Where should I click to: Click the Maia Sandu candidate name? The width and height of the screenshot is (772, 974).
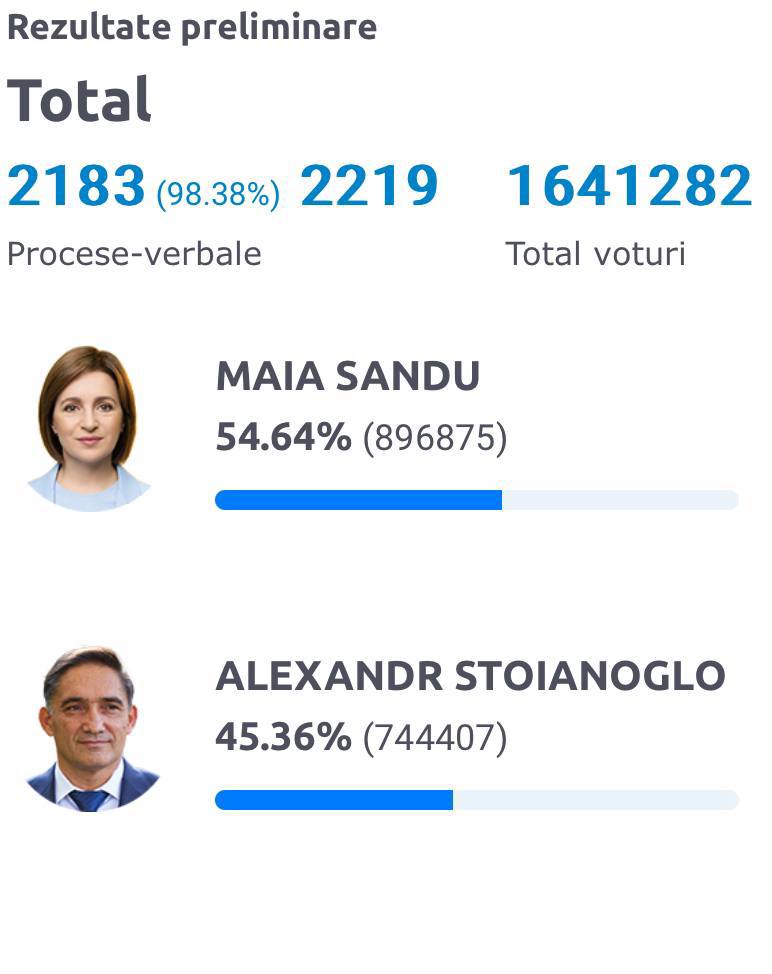click(x=348, y=376)
